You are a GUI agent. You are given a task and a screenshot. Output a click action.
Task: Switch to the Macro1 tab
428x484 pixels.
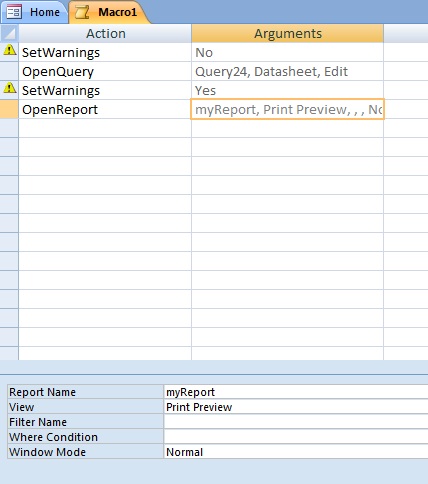coord(109,12)
